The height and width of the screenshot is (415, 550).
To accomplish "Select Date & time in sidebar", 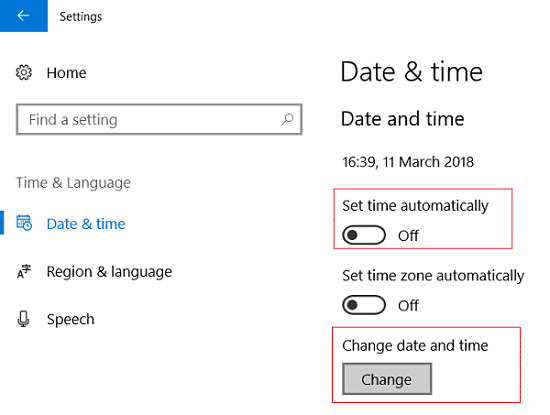I will 86,224.
